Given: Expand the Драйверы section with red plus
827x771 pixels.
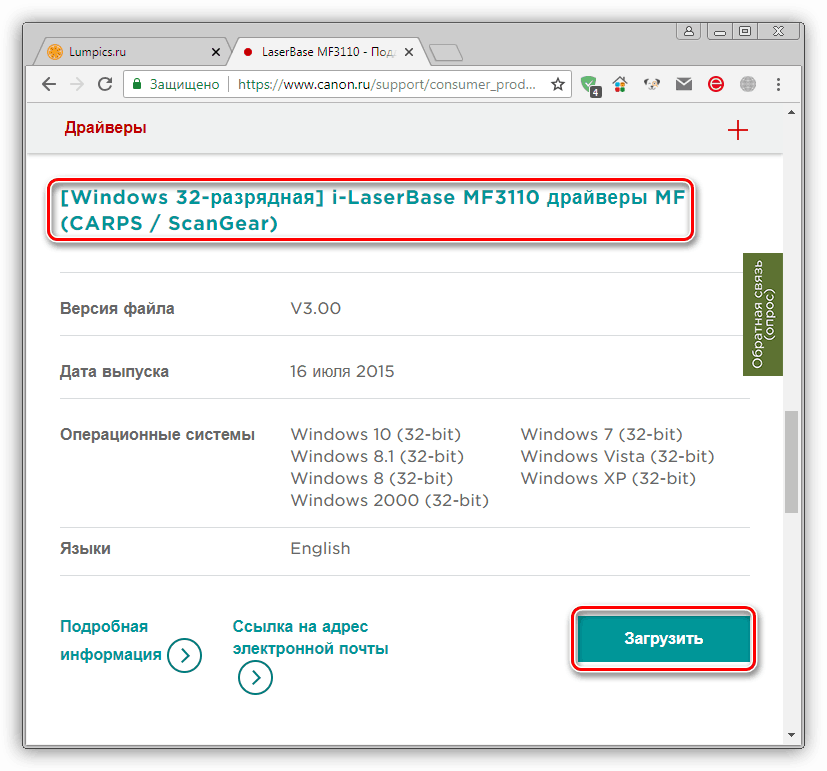Looking at the screenshot, I should (738, 130).
